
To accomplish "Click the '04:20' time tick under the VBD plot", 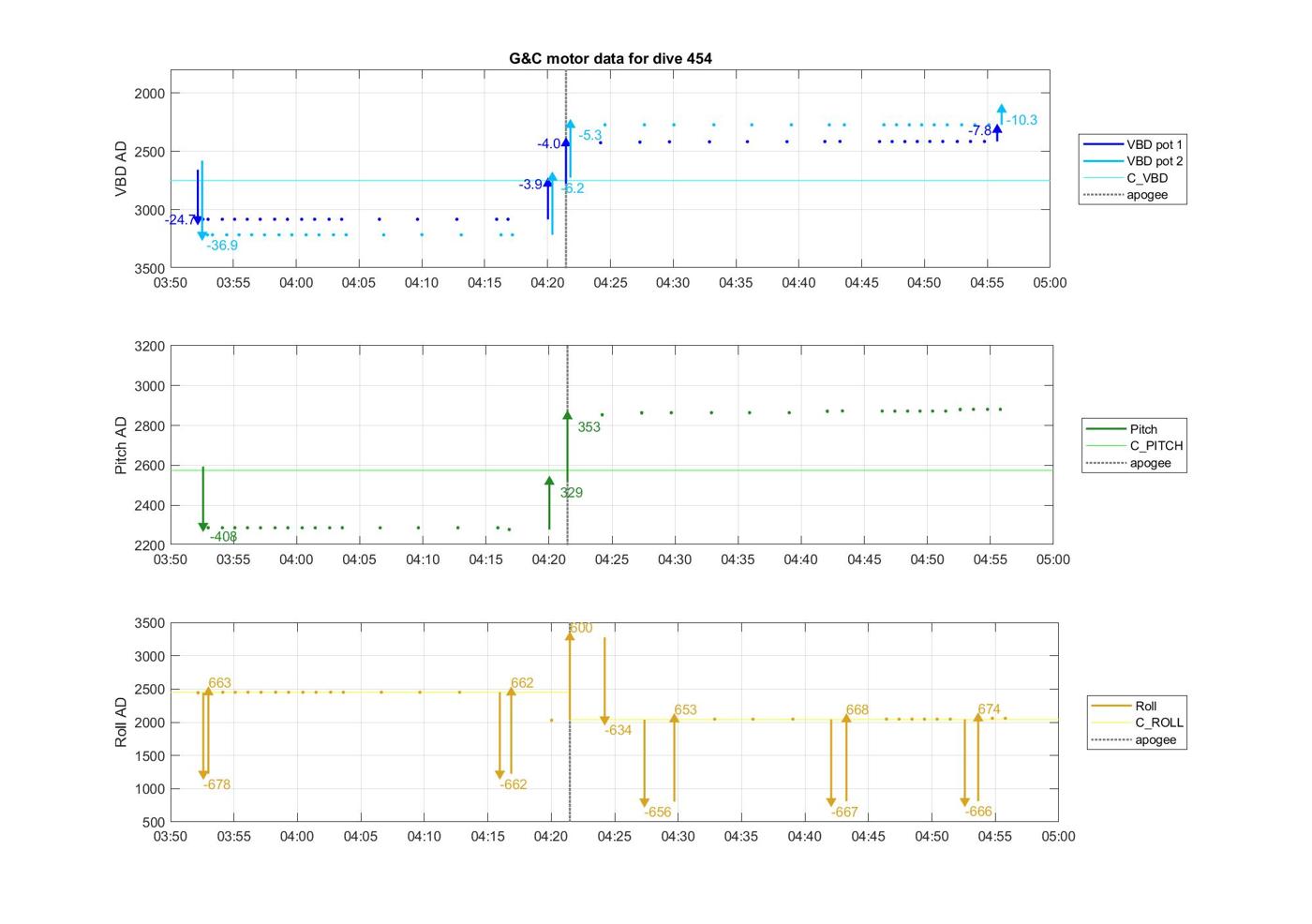I will [x=547, y=283].
